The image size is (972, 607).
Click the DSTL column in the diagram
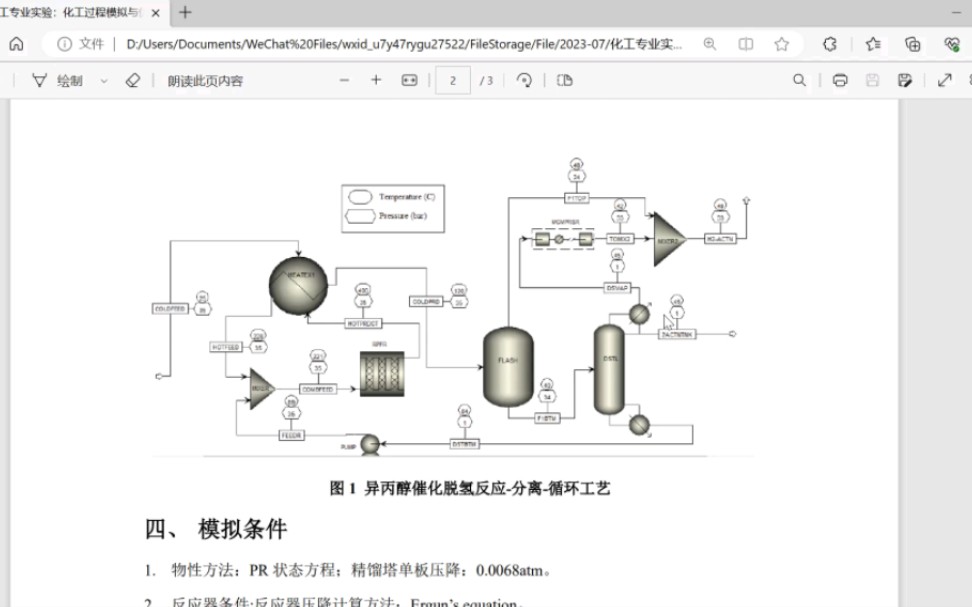[x=609, y=369]
